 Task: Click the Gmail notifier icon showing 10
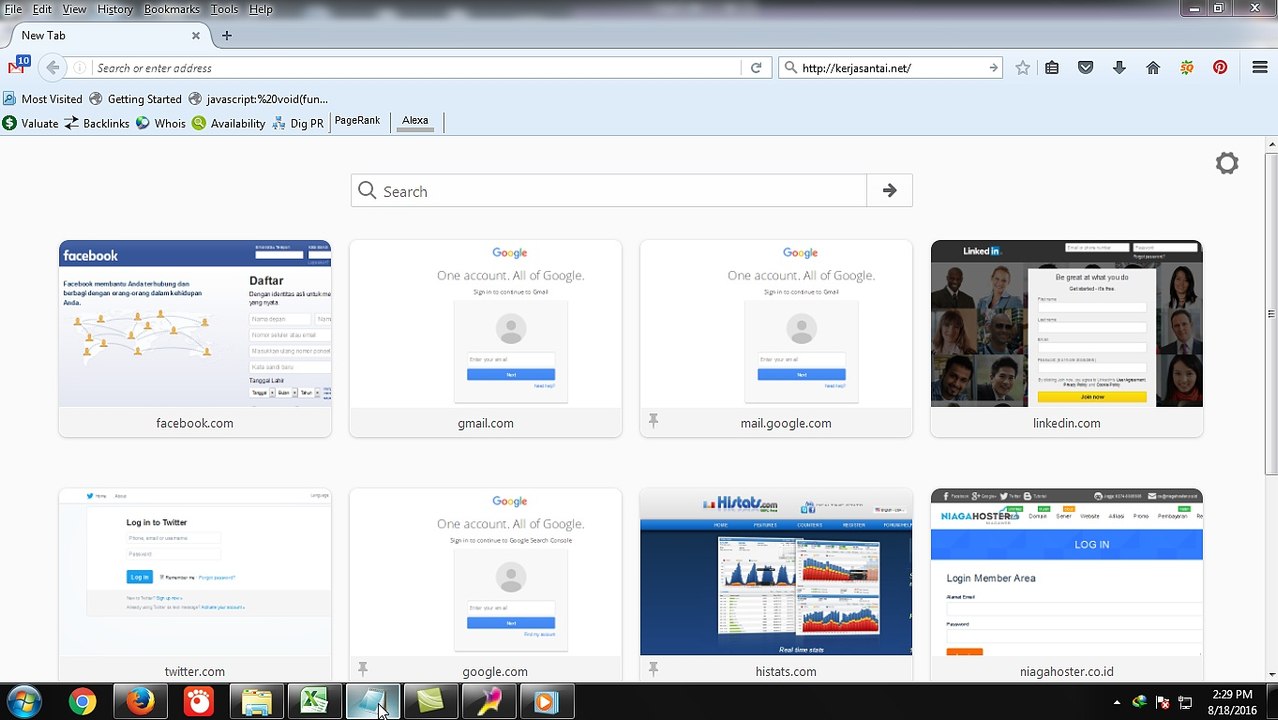tap(17, 66)
